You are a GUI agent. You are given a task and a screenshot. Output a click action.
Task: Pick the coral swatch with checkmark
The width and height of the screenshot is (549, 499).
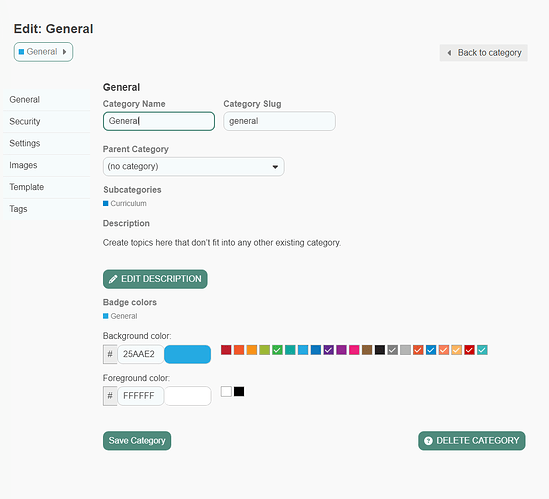[x=444, y=350]
